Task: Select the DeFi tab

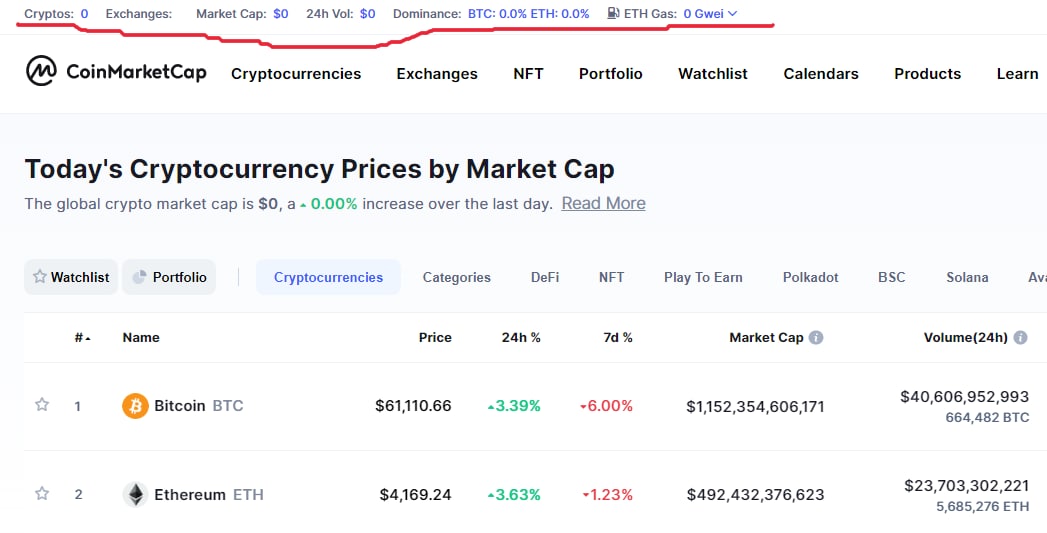Action: pyautogui.click(x=545, y=277)
